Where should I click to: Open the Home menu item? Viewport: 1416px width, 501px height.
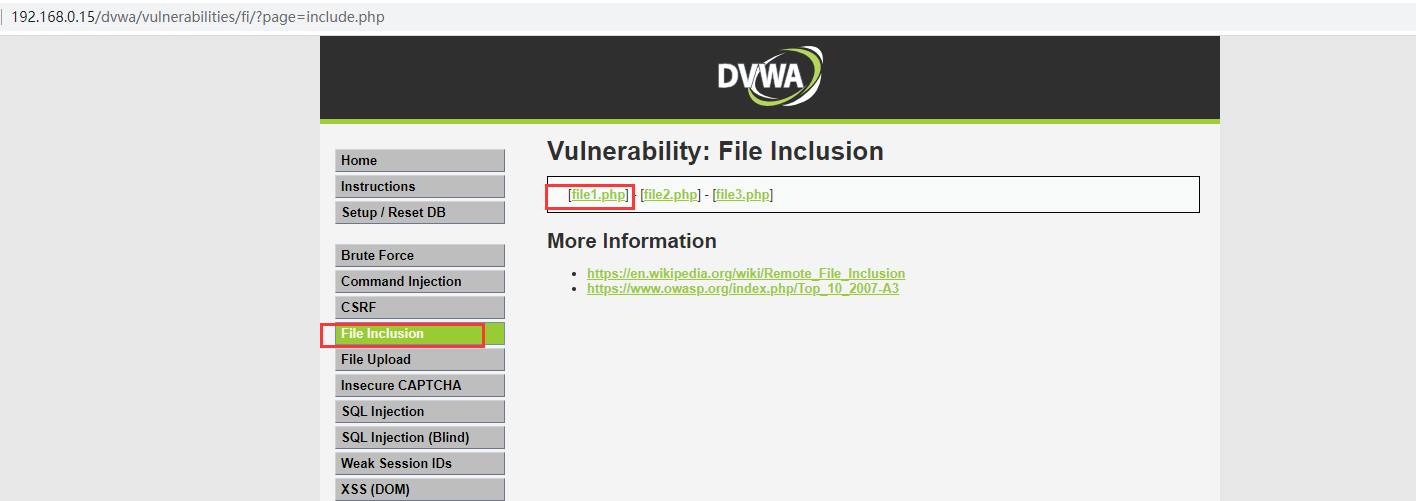point(419,161)
